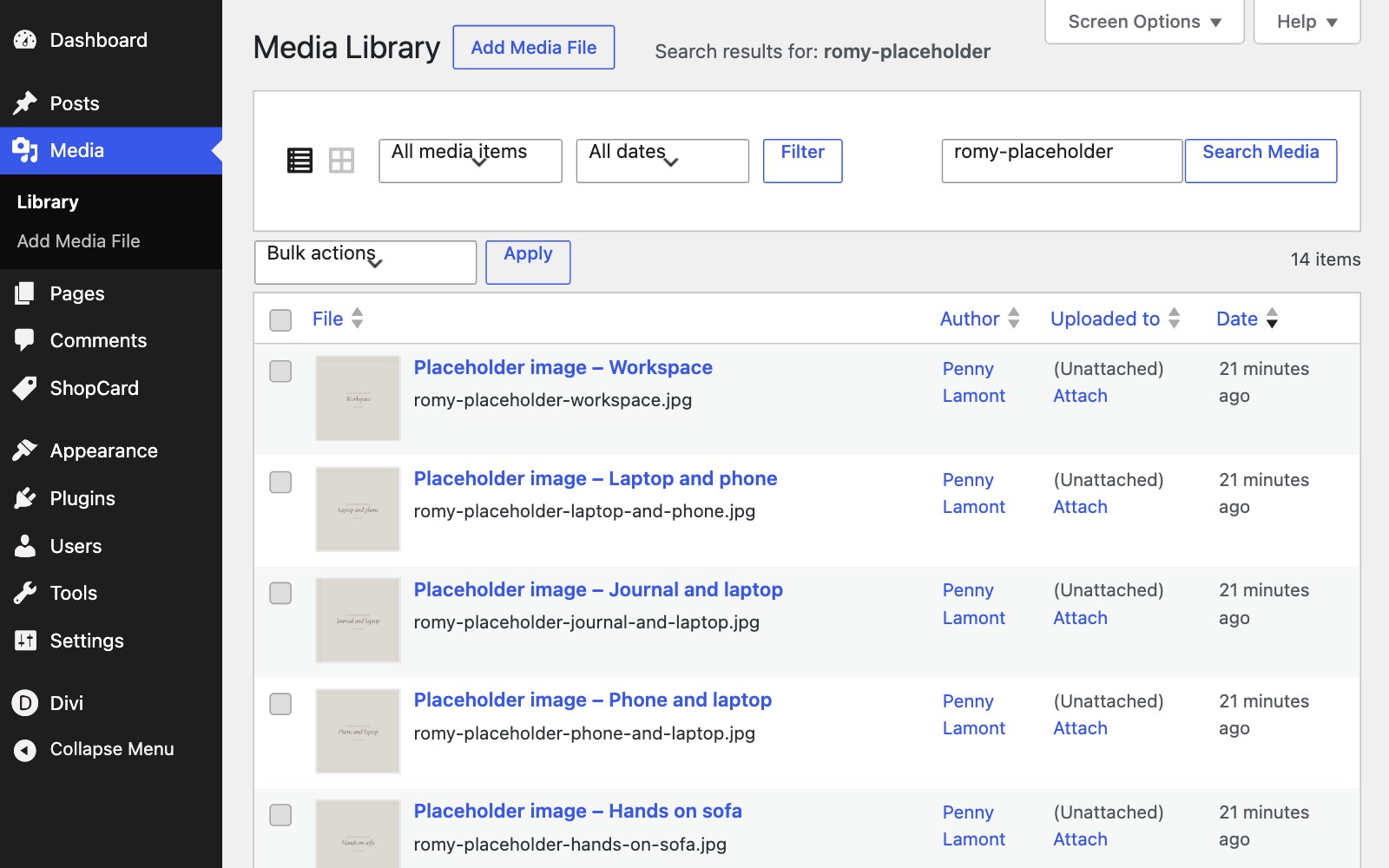Switch to list view icon

300,161
